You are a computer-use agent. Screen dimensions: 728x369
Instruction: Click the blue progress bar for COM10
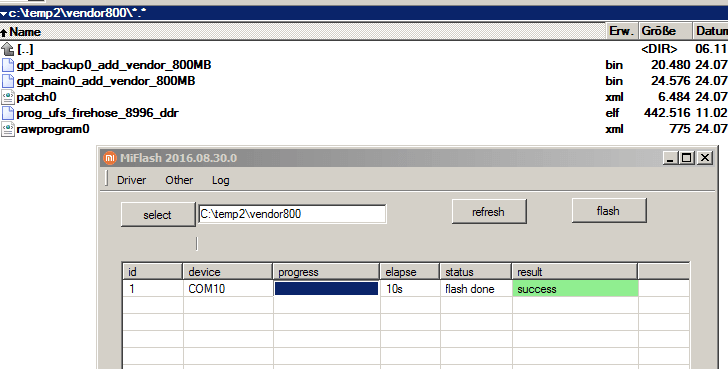pyautogui.click(x=326, y=289)
